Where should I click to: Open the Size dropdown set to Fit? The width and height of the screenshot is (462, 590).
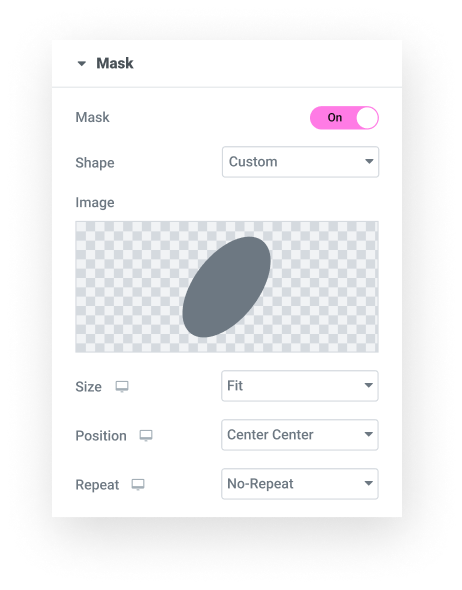pyautogui.click(x=299, y=386)
